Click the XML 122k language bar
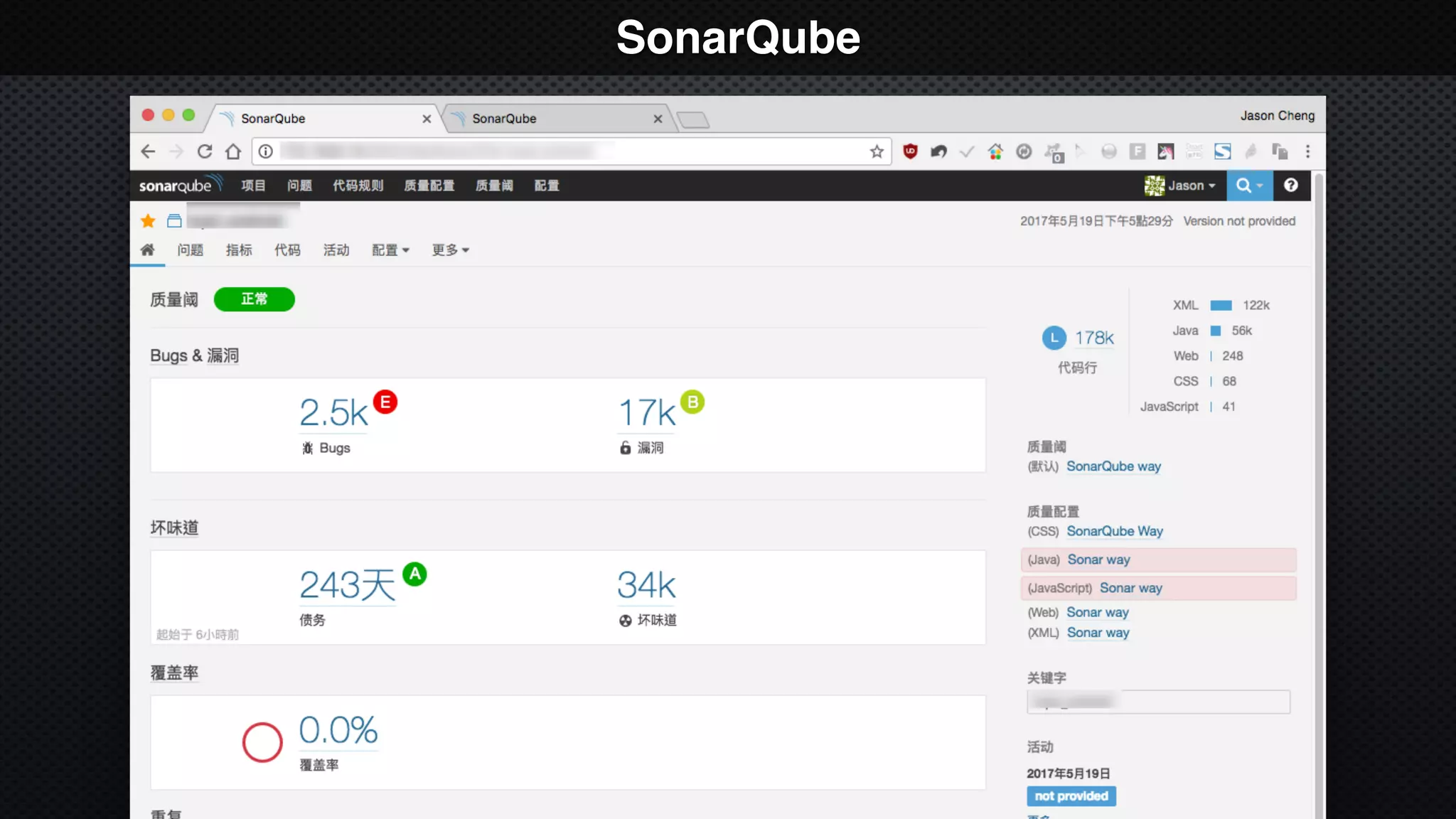The height and width of the screenshot is (819, 1456). [x=1221, y=305]
